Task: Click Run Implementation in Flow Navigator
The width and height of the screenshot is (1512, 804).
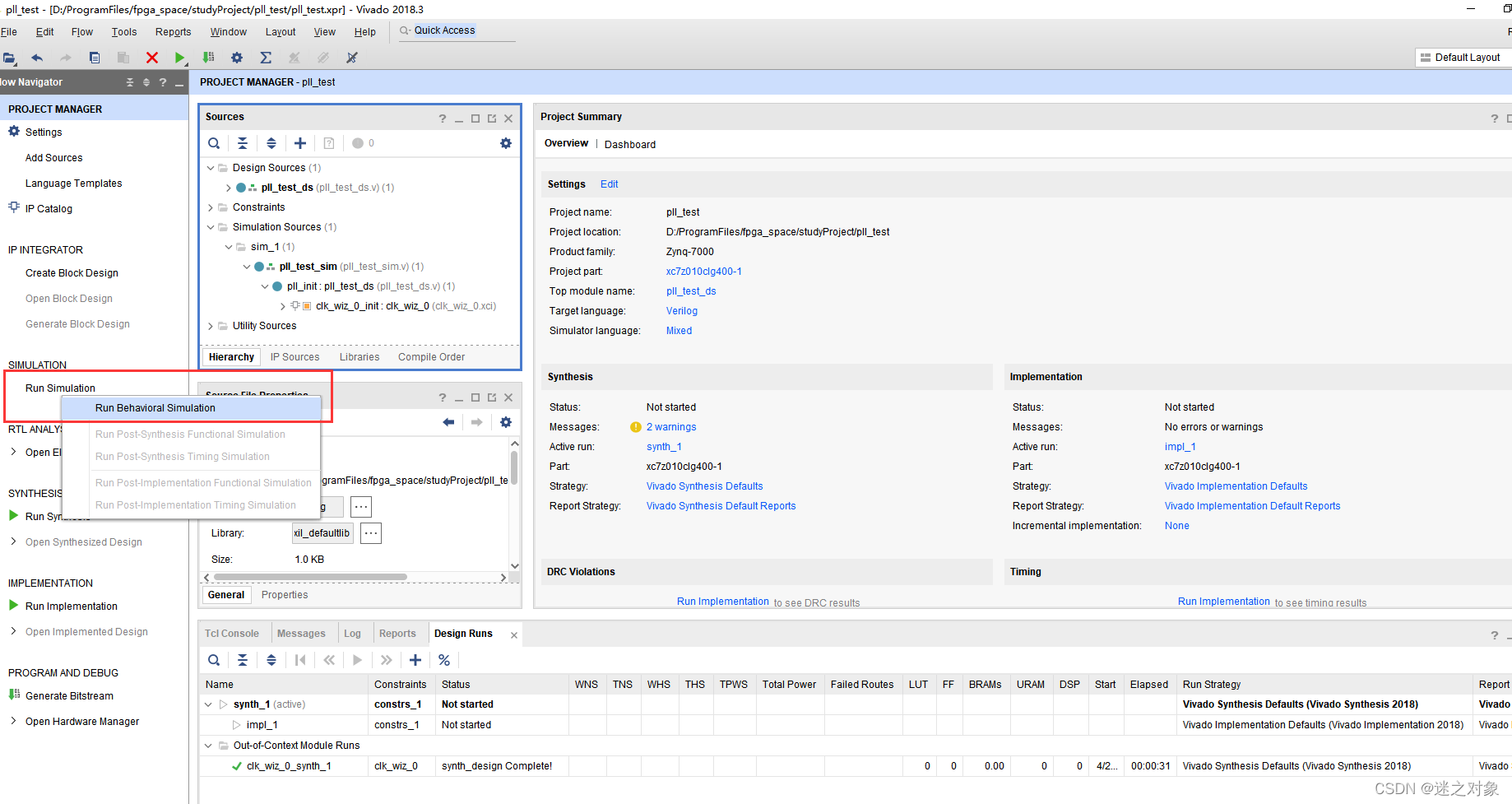Action: [71, 606]
